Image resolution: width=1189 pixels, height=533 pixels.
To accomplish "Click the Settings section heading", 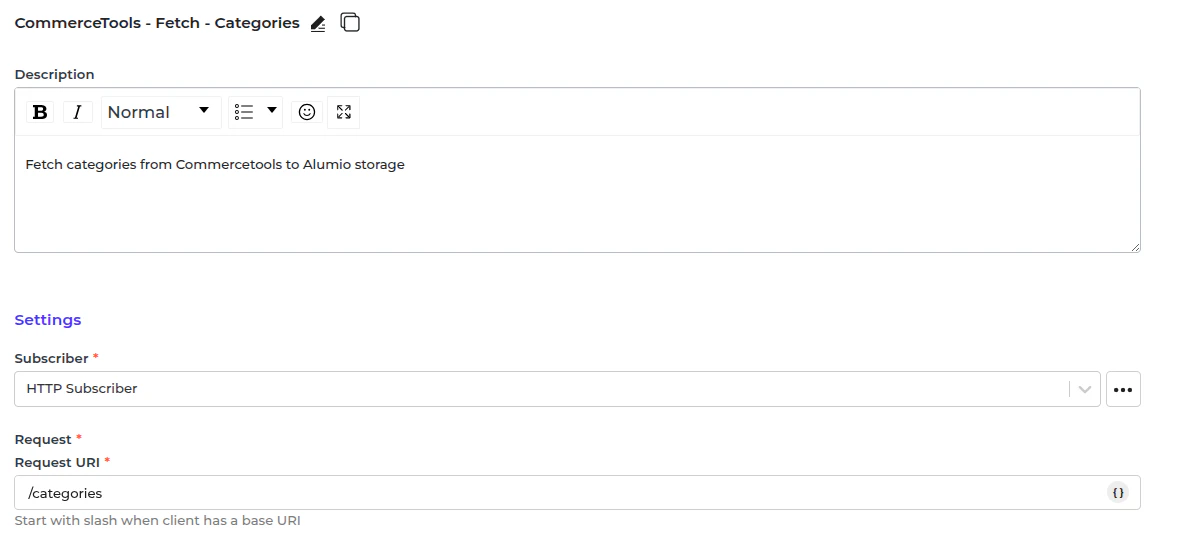I will [48, 320].
